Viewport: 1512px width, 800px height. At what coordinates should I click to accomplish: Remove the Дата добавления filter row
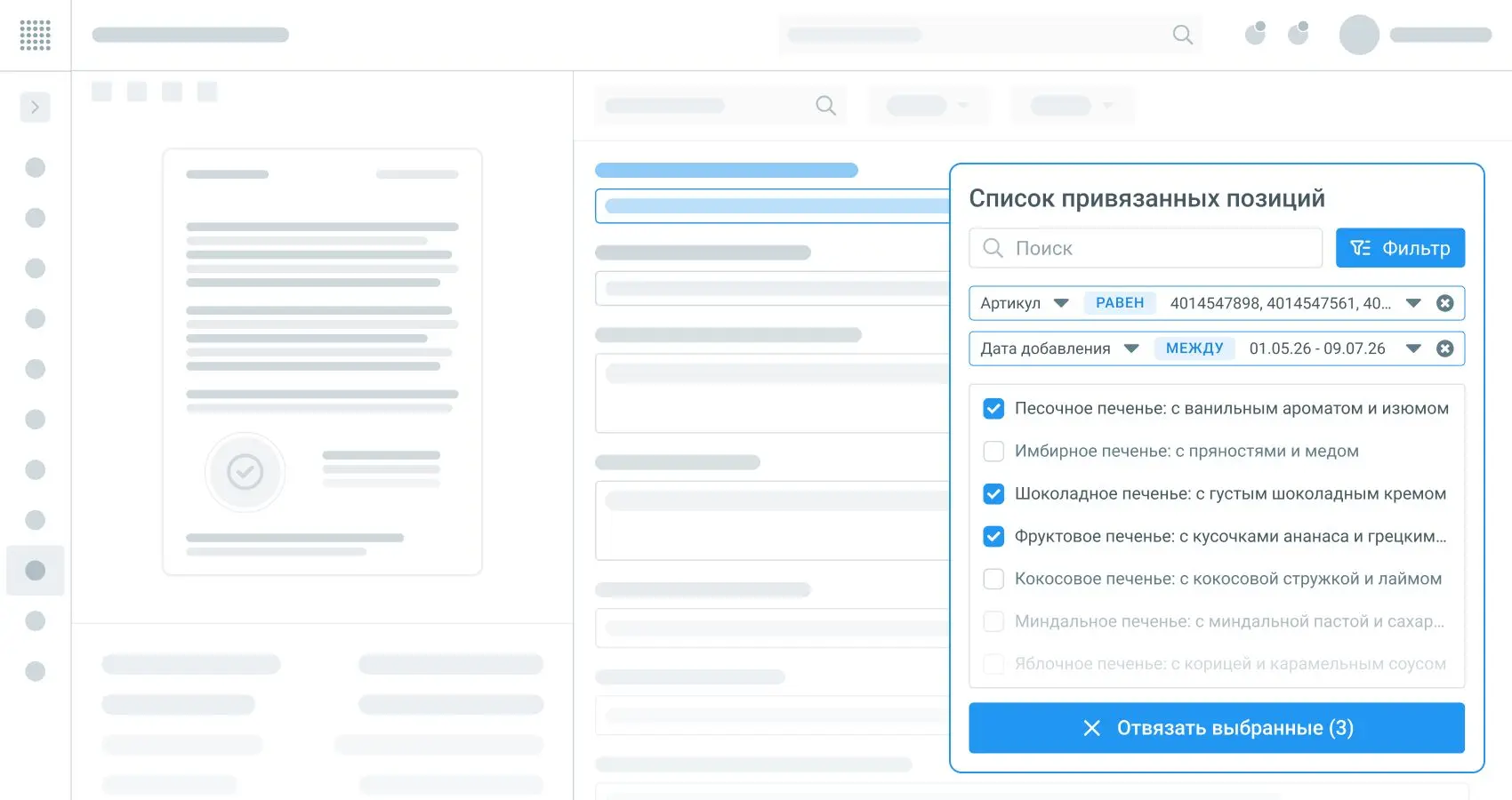click(x=1445, y=348)
